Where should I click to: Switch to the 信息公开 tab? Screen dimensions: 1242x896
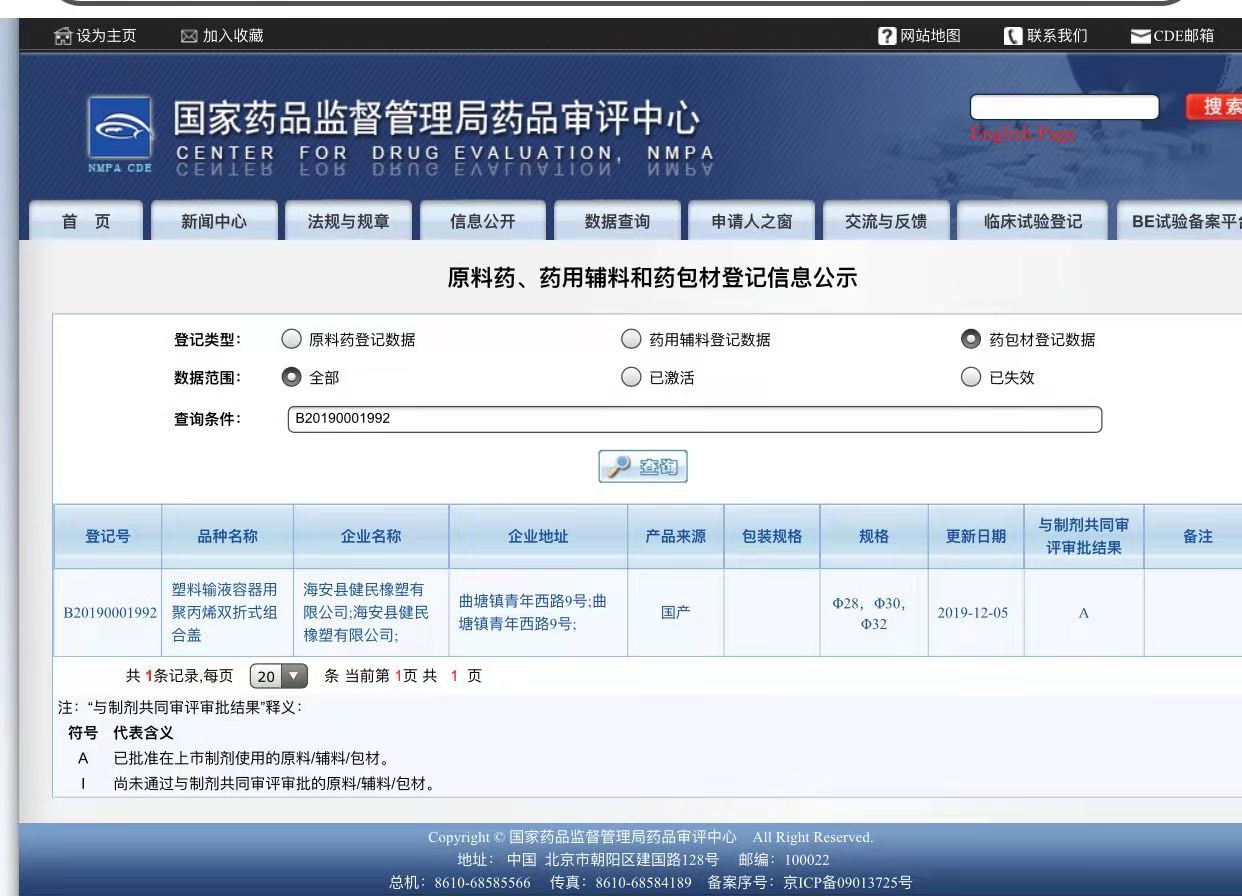483,222
